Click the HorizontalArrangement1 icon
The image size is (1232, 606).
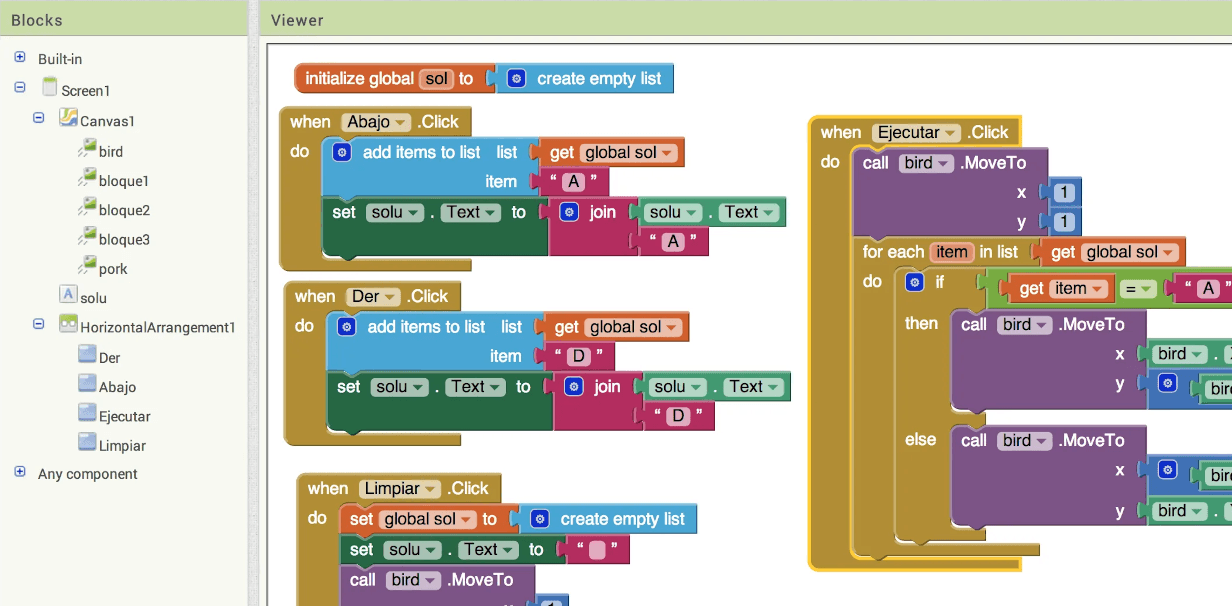tap(68, 325)
